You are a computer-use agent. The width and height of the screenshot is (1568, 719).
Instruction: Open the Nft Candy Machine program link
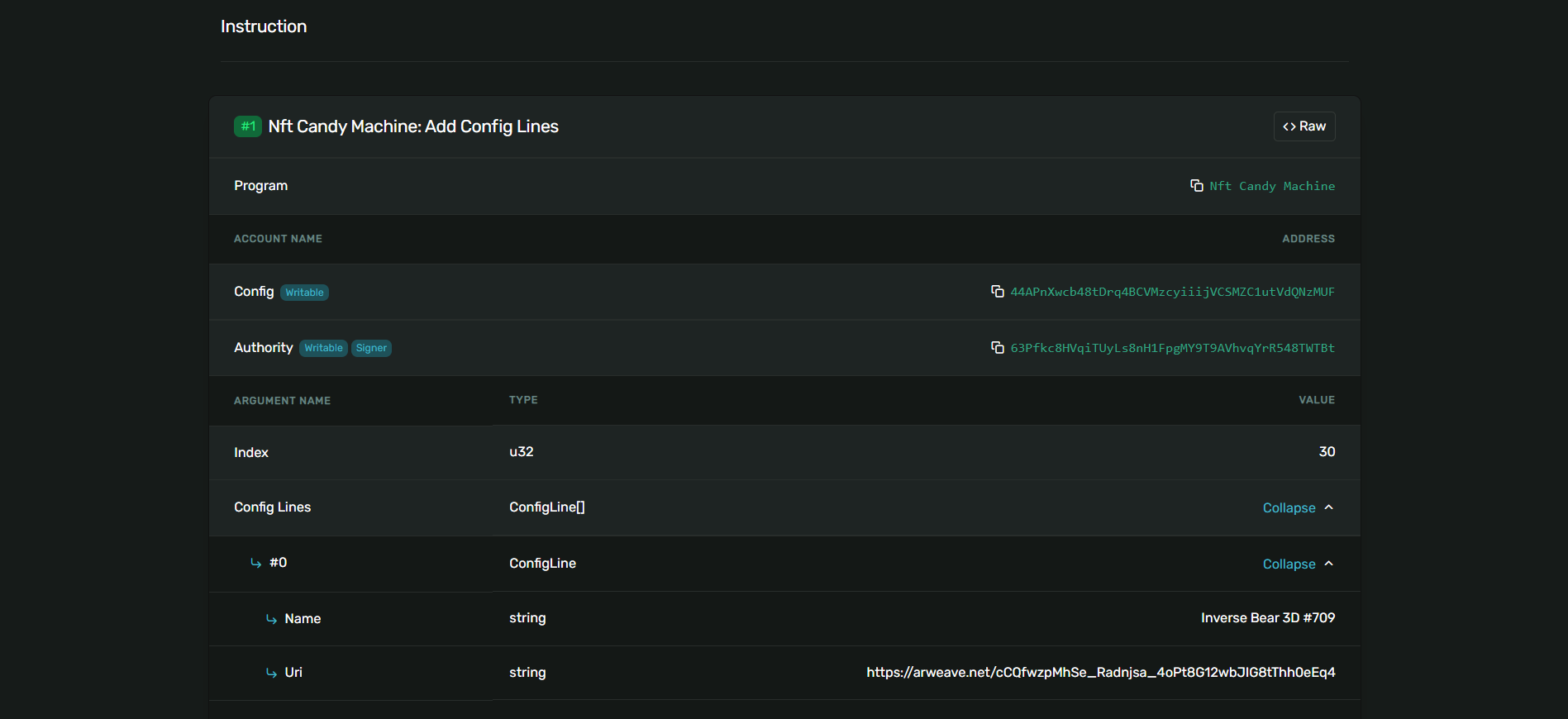coord(1272,186)
